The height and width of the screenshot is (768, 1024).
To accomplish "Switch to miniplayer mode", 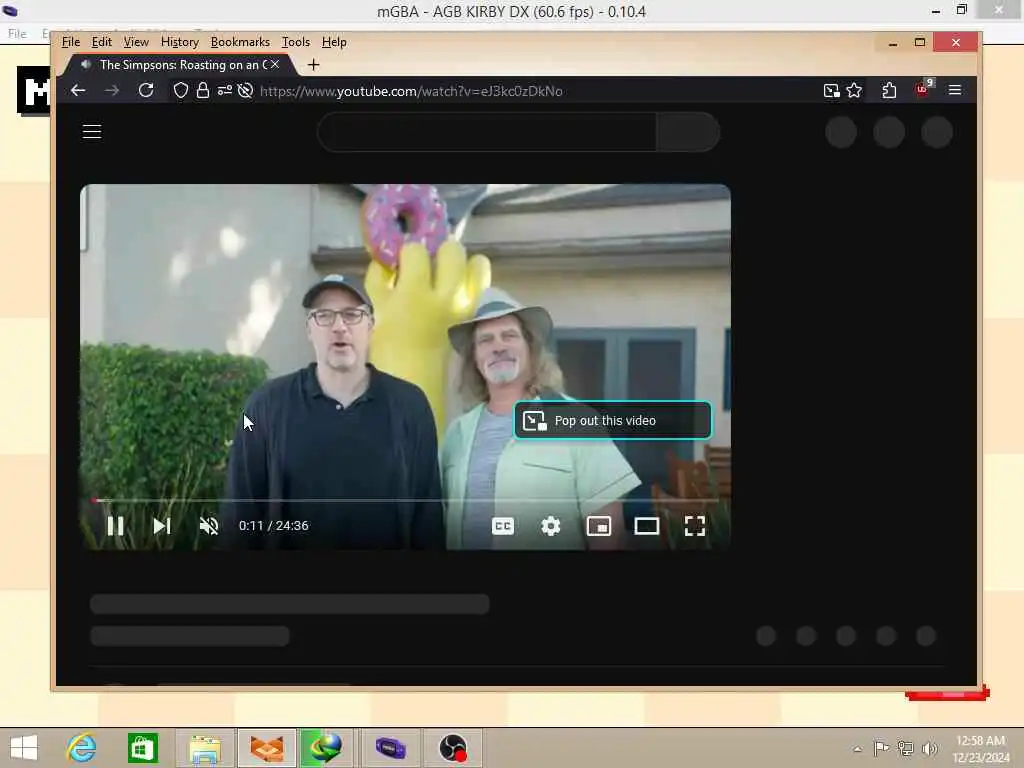I will pos(599,526).
